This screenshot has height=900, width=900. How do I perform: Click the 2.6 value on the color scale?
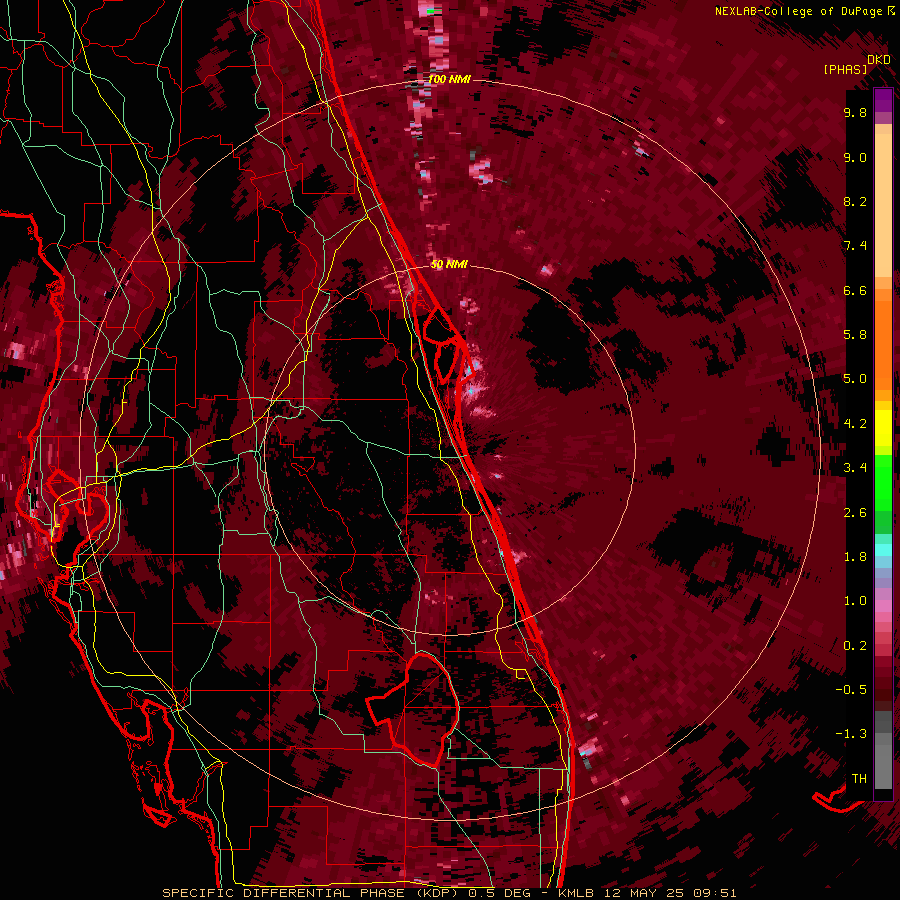click(855, 513)
